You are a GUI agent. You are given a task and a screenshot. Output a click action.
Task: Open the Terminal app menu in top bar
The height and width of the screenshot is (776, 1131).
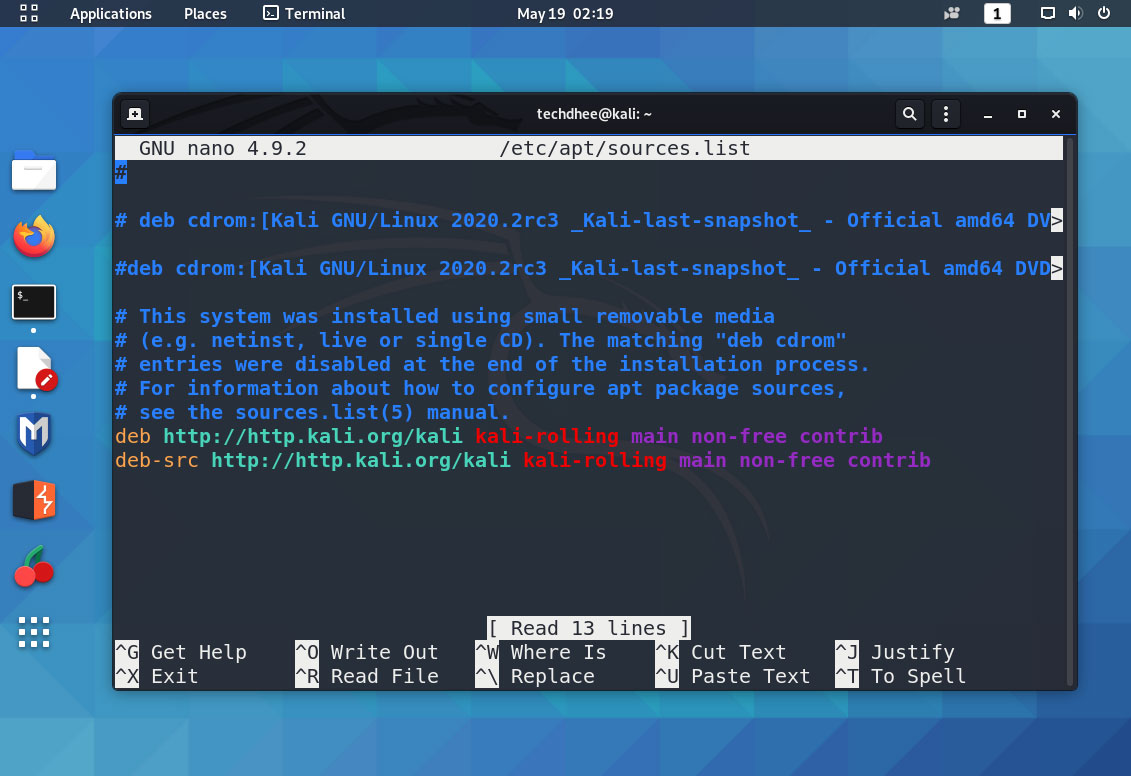tap(304, 14)
